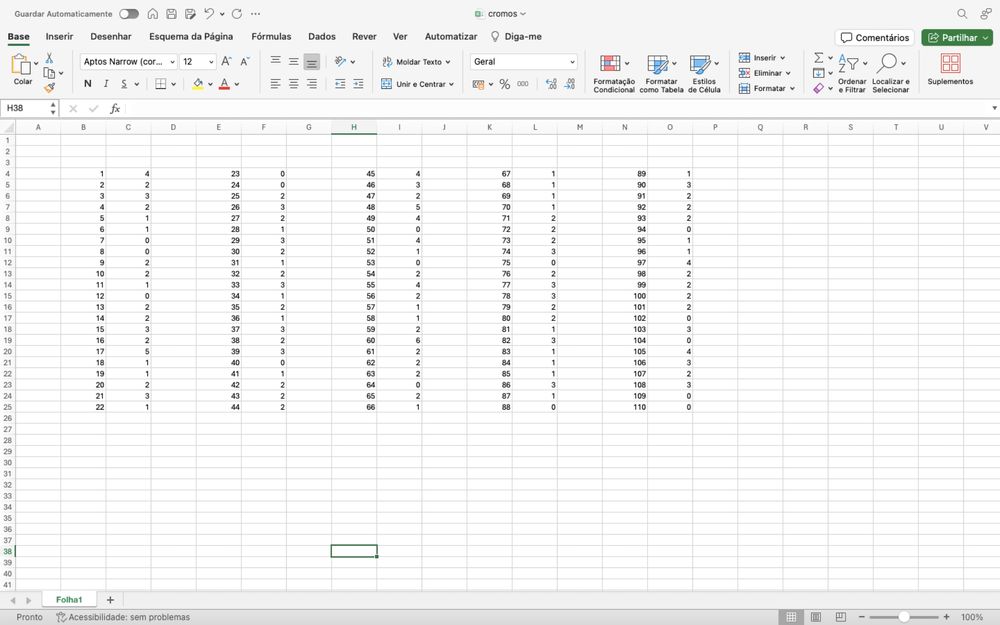
Task: Click the AutoSum sigma icon
Action: [819, 57]
